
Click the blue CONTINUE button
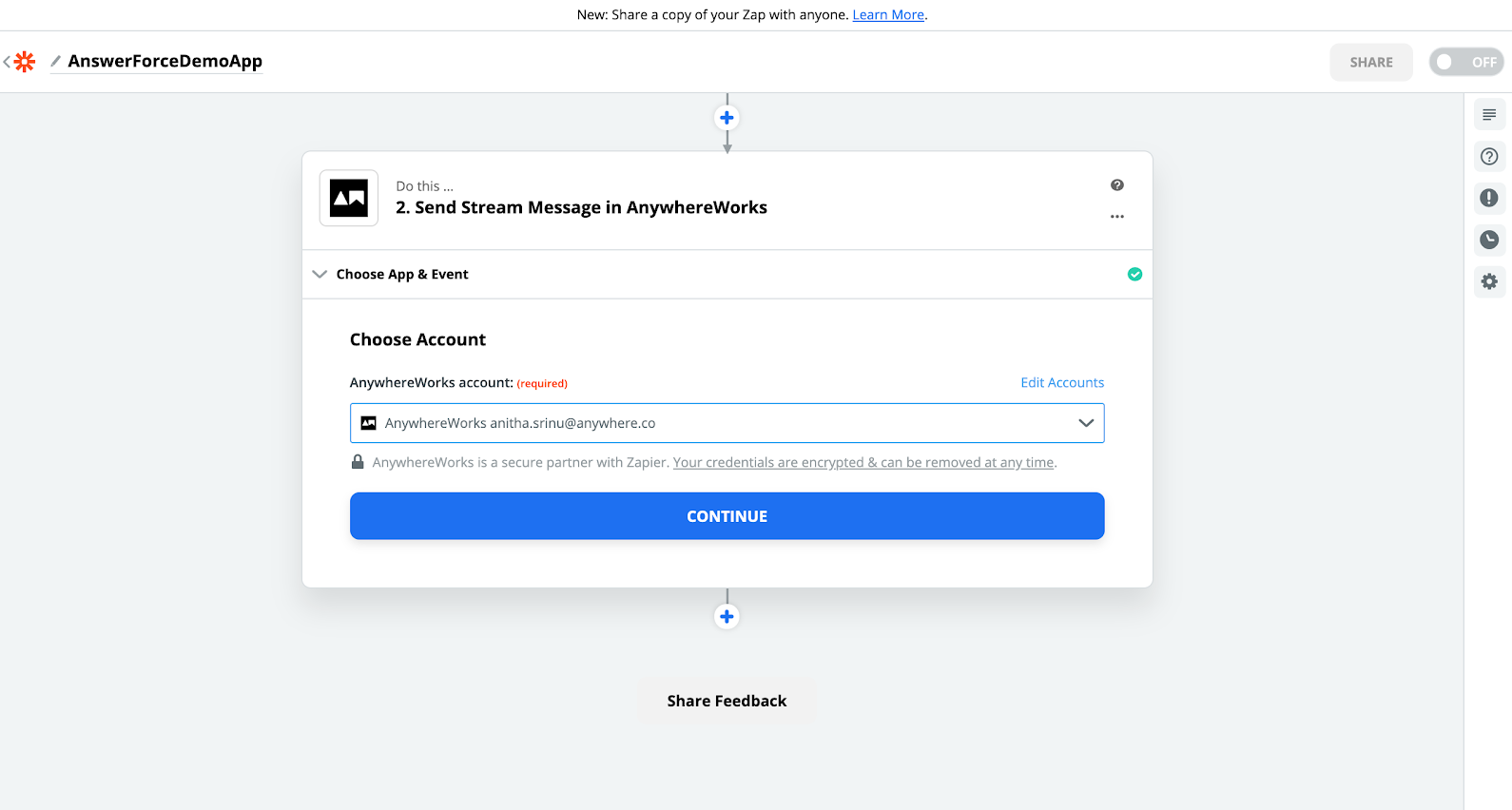point(727,516)
